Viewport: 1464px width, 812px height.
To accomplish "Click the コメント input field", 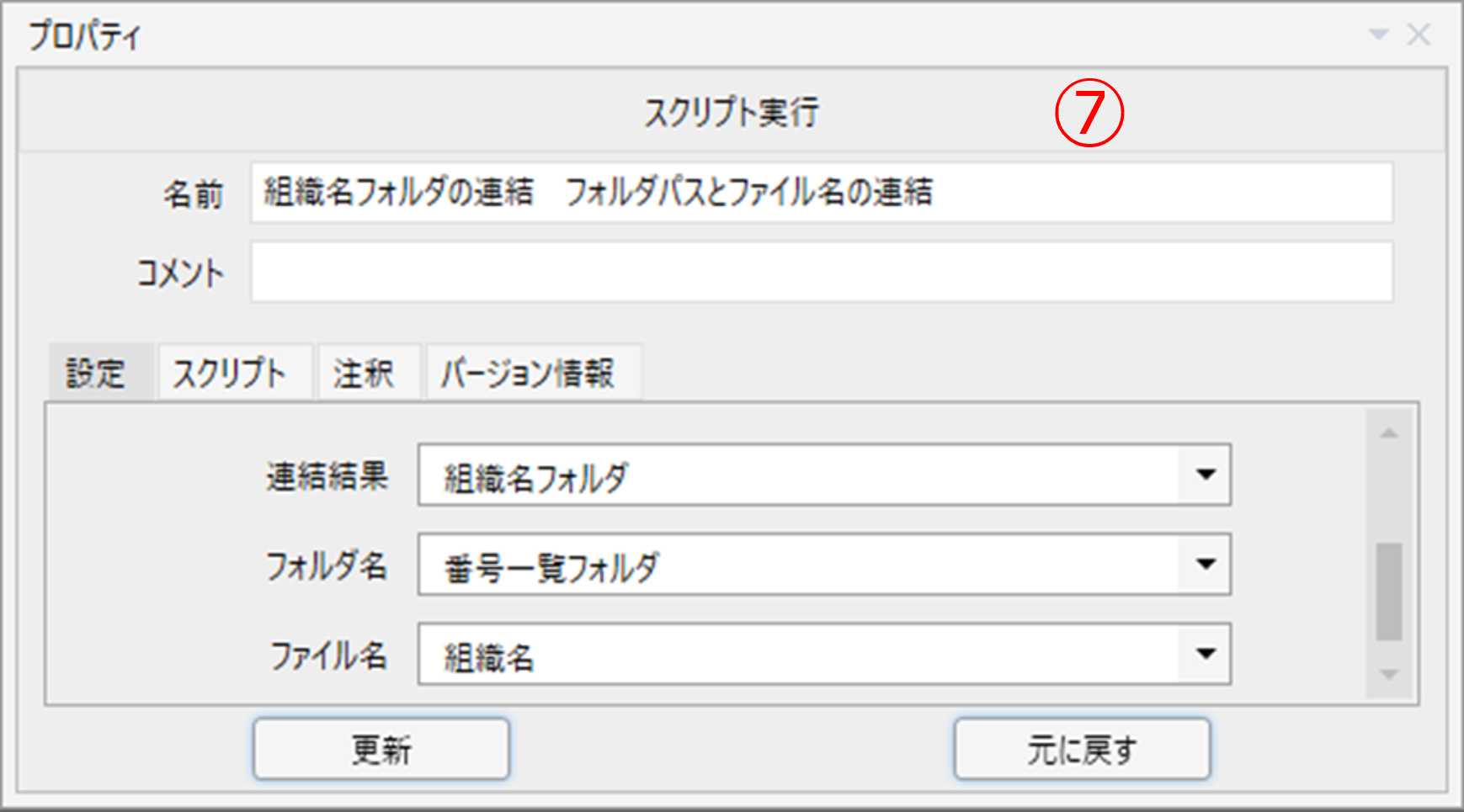I will pos(821,272).
